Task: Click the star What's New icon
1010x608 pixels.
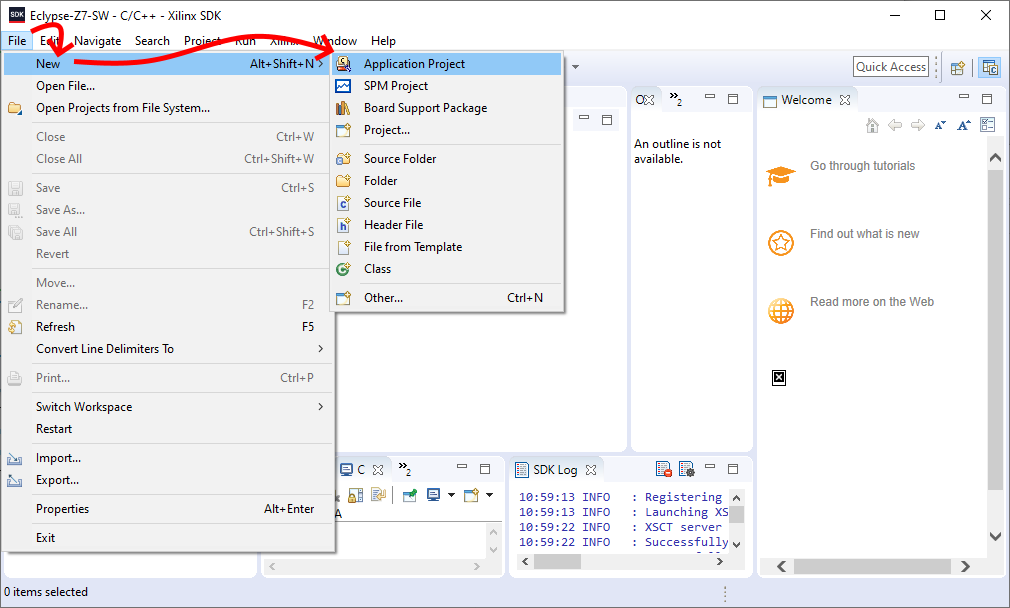Action: pos(781,243)
